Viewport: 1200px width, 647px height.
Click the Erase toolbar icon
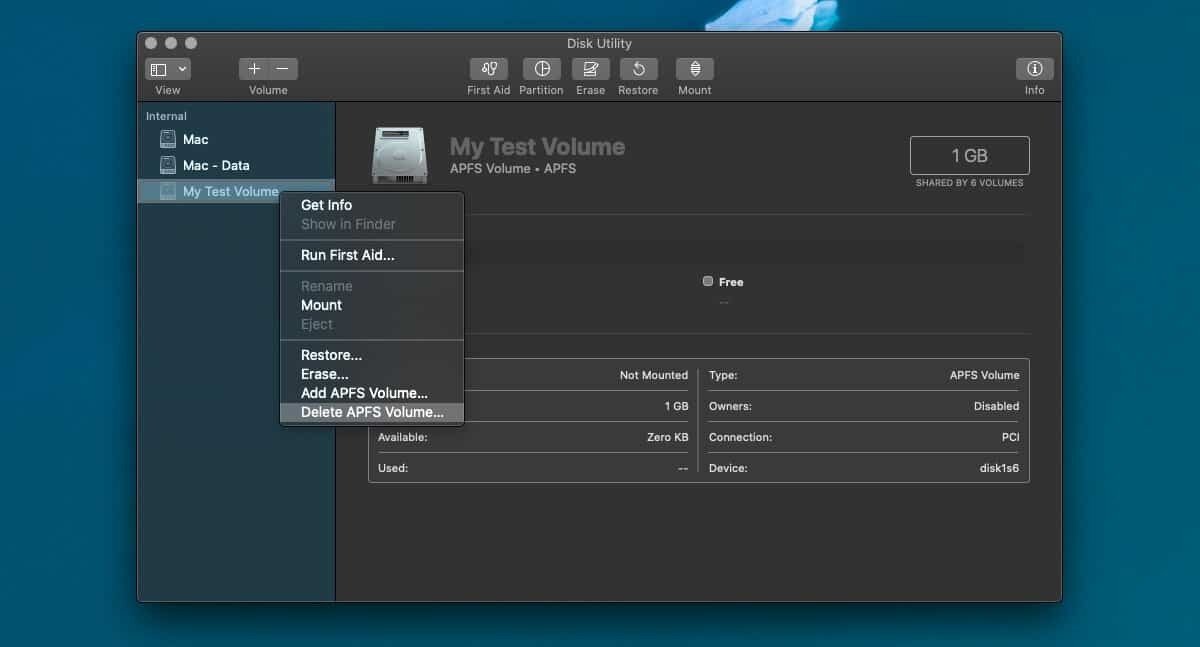click(x=590, y=69)
